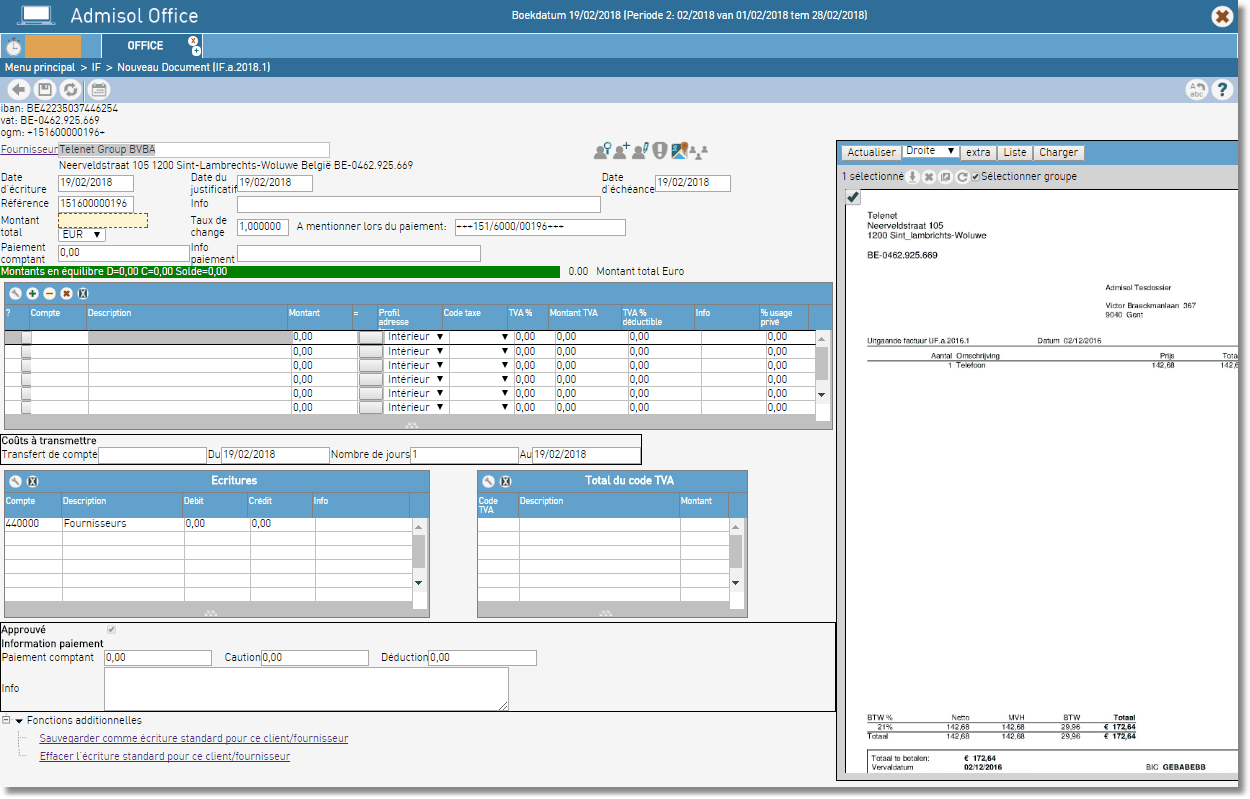Screen dimensions: 1250x799
Task: Click download icon in document viewer
Action: 912,177
